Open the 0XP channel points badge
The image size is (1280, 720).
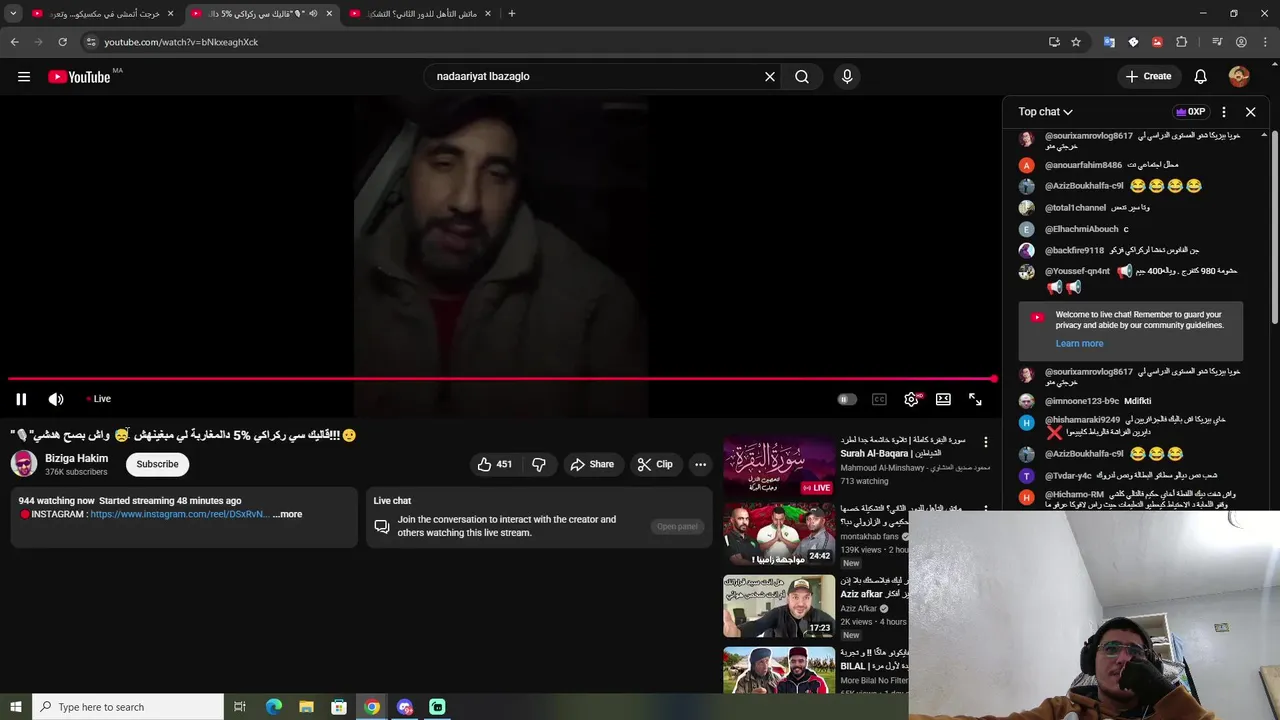1190,112
